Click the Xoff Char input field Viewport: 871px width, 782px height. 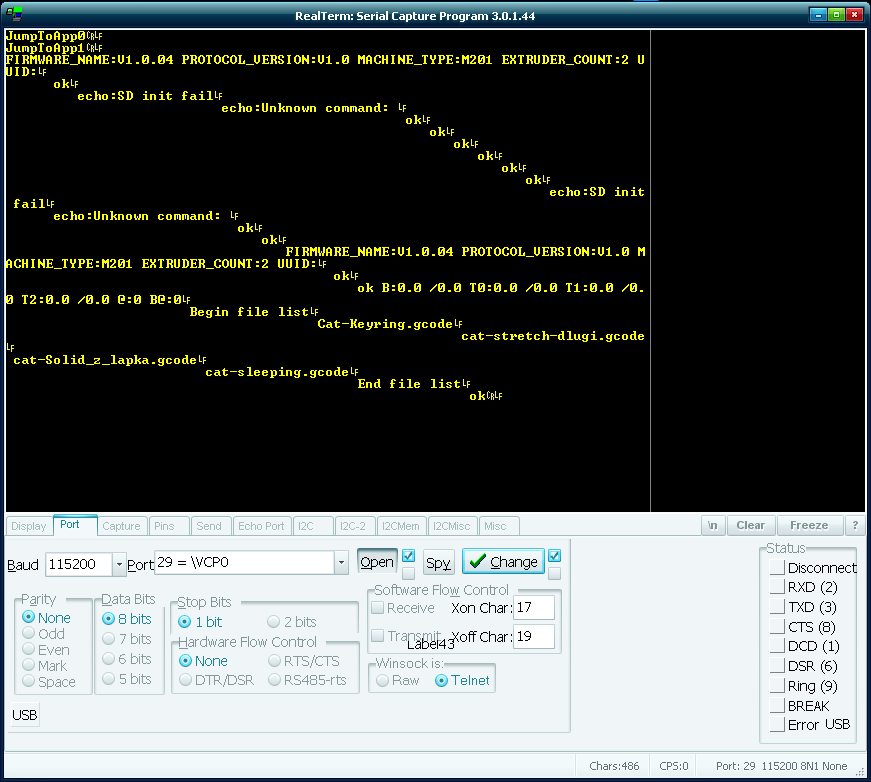(534, 636)
